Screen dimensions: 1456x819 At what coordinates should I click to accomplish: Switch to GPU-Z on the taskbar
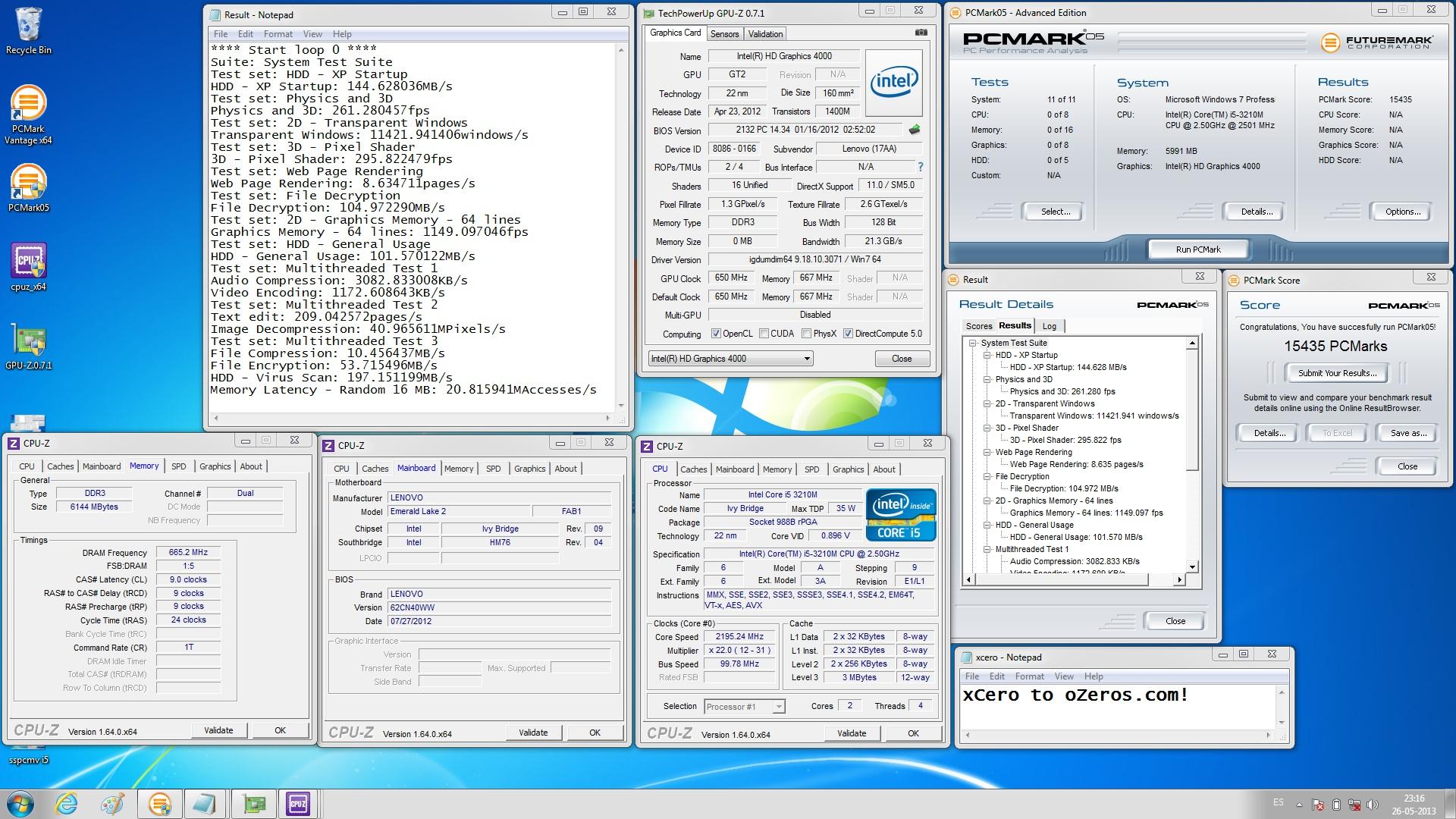click(253, 804)
